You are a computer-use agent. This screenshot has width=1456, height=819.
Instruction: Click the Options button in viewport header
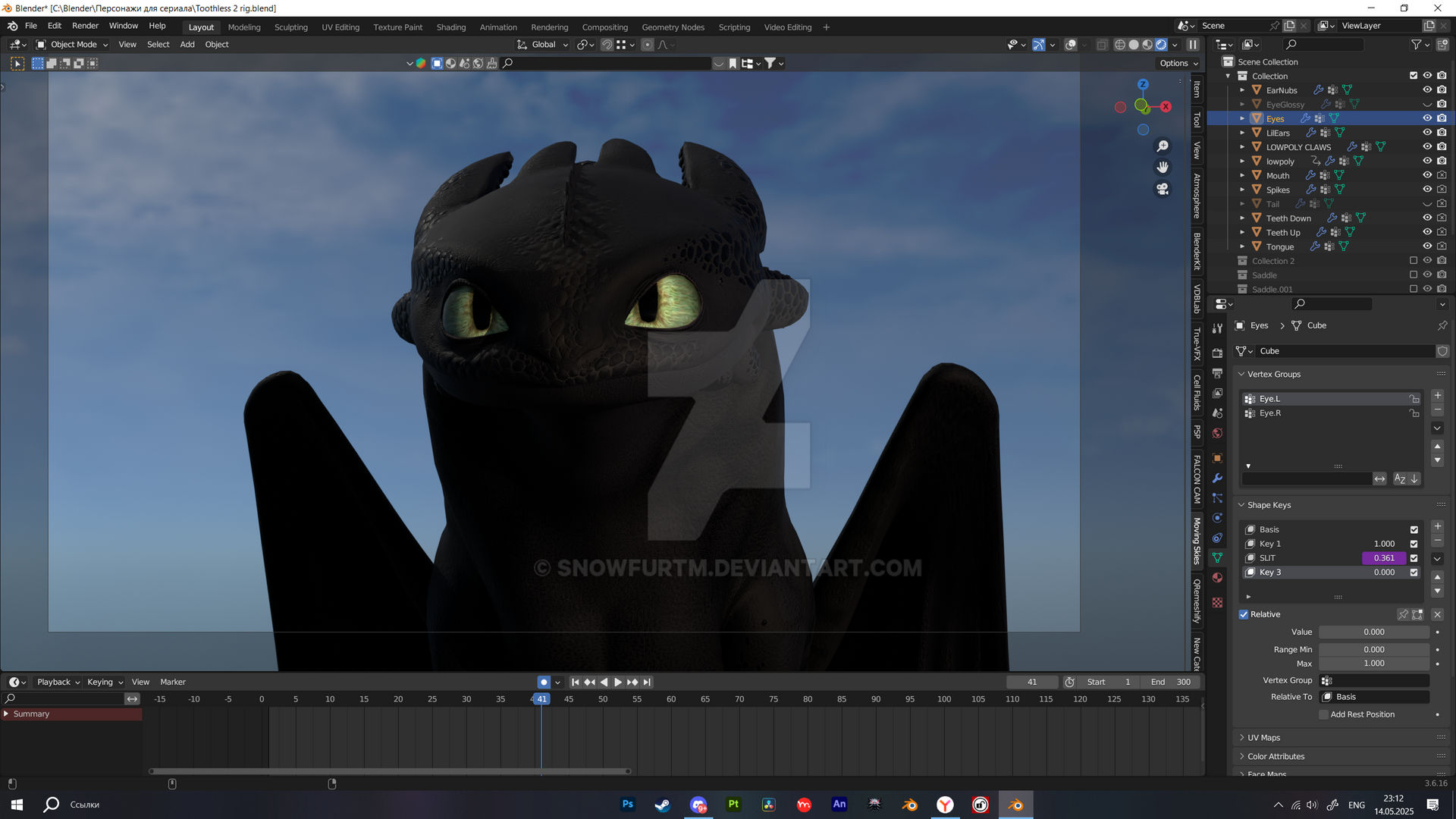coord(1178,63)
